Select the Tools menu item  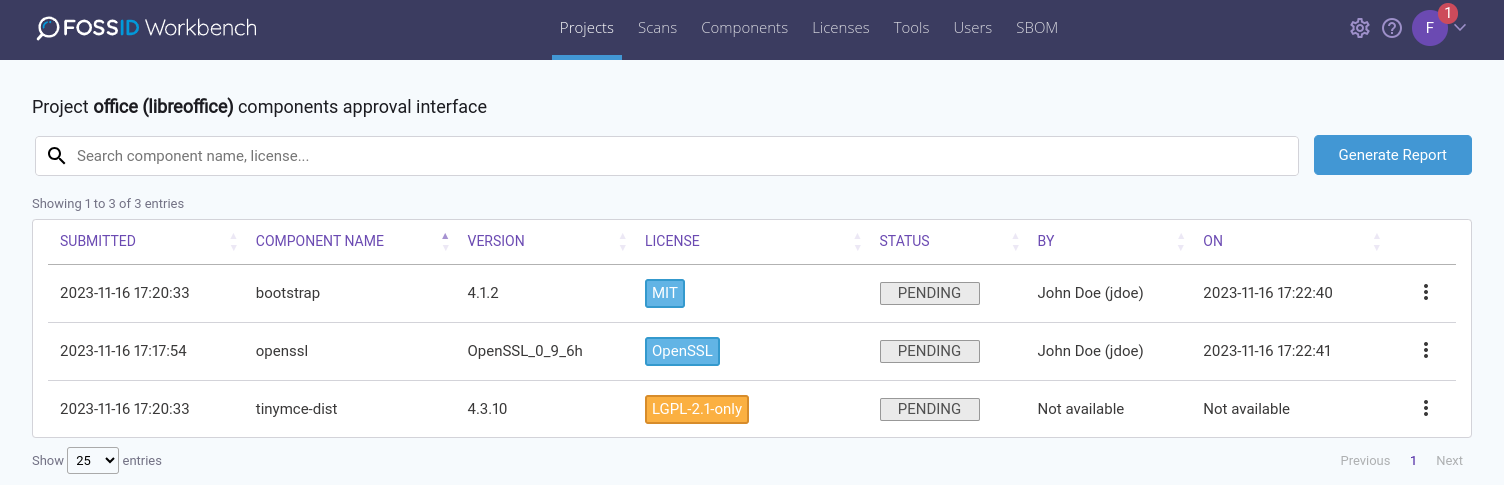click(911, 28)
